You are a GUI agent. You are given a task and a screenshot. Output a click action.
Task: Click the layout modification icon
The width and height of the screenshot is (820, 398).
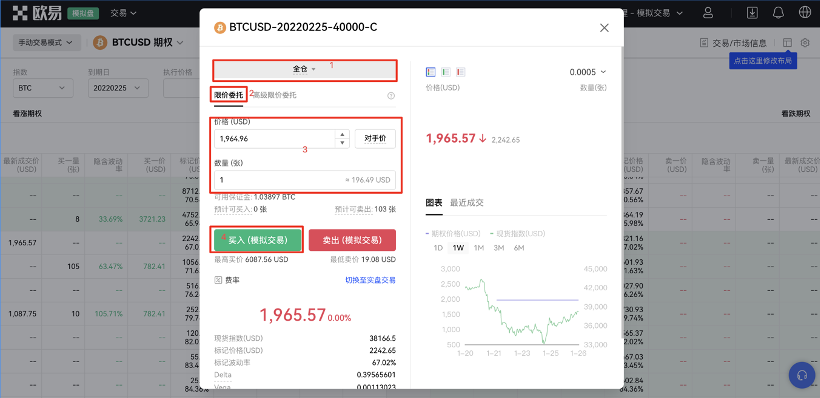[x=788, y=42]
